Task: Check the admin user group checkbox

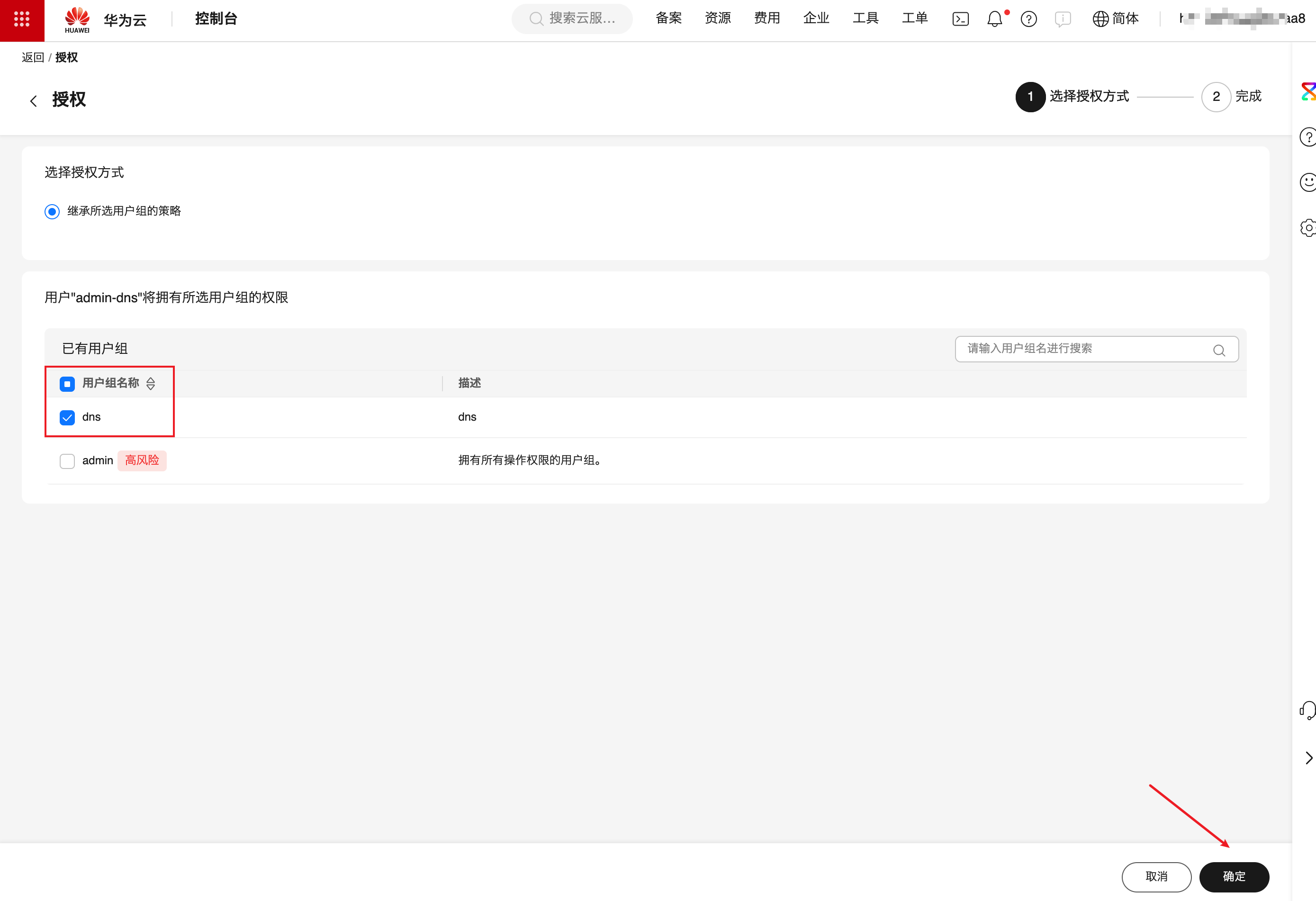Action: point(67,461)
